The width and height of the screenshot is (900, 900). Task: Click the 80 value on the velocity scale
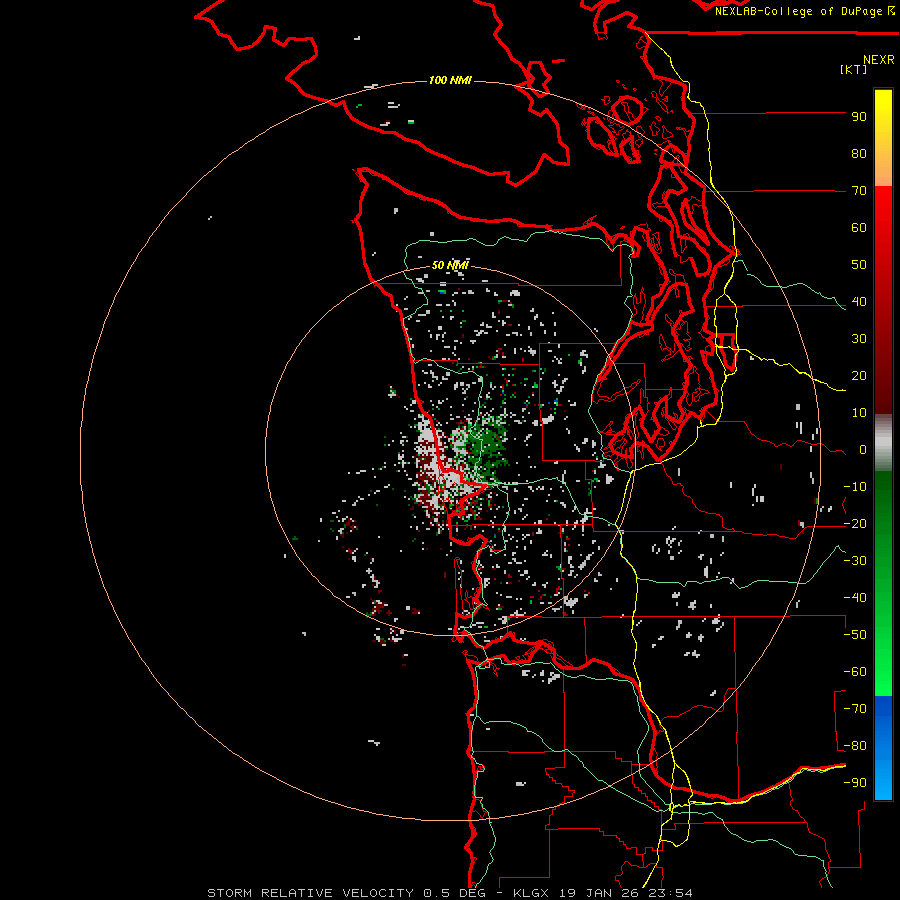[859, 153]
